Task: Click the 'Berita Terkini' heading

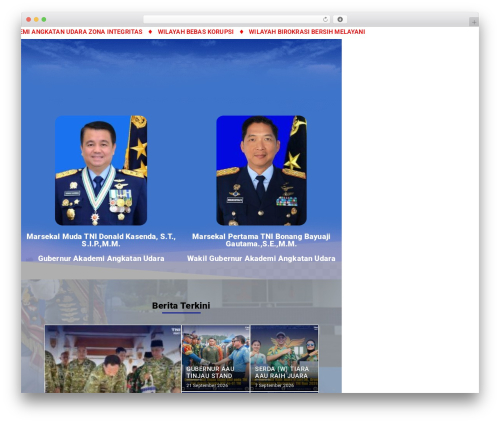Action: tap(181, 306)
